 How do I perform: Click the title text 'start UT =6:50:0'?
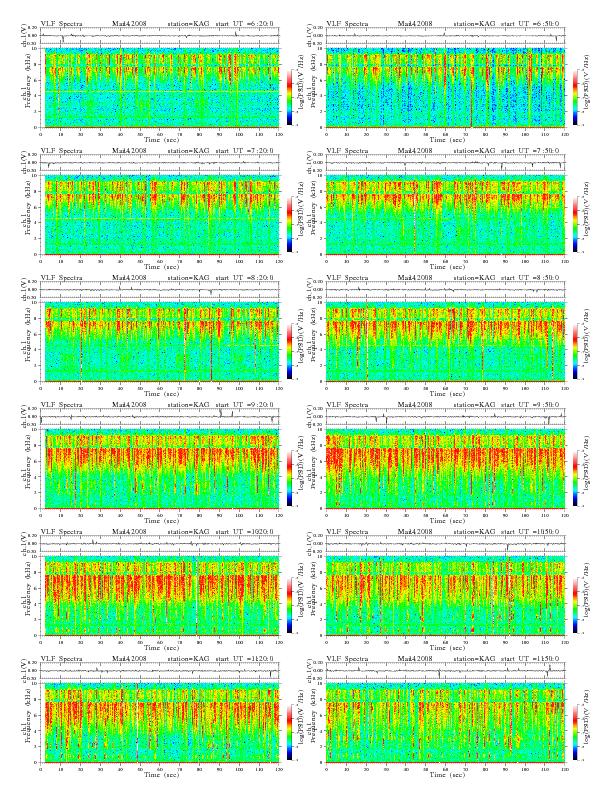530,23
